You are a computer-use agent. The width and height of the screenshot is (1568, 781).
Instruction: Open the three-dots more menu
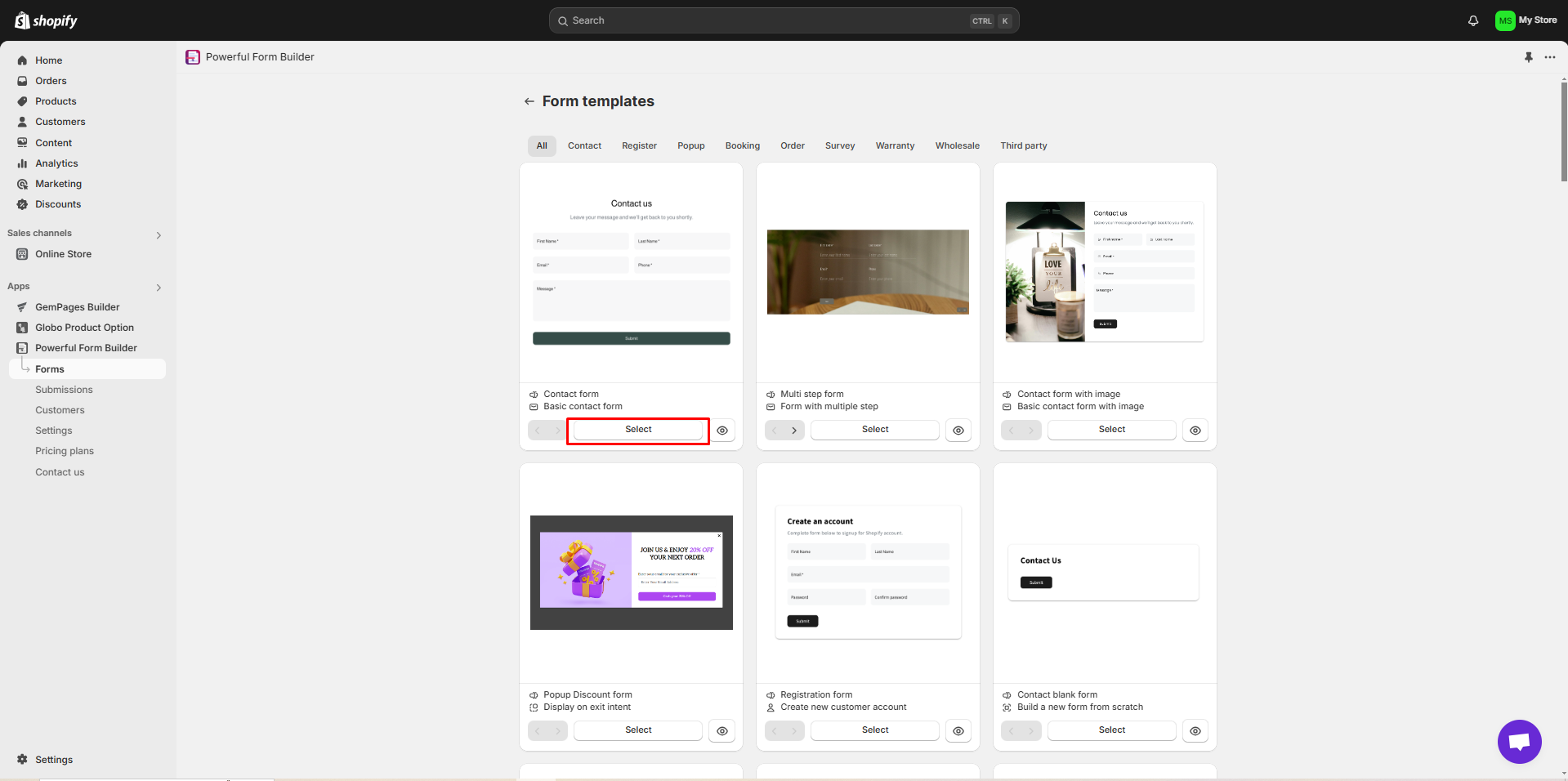pos(1550,57)
